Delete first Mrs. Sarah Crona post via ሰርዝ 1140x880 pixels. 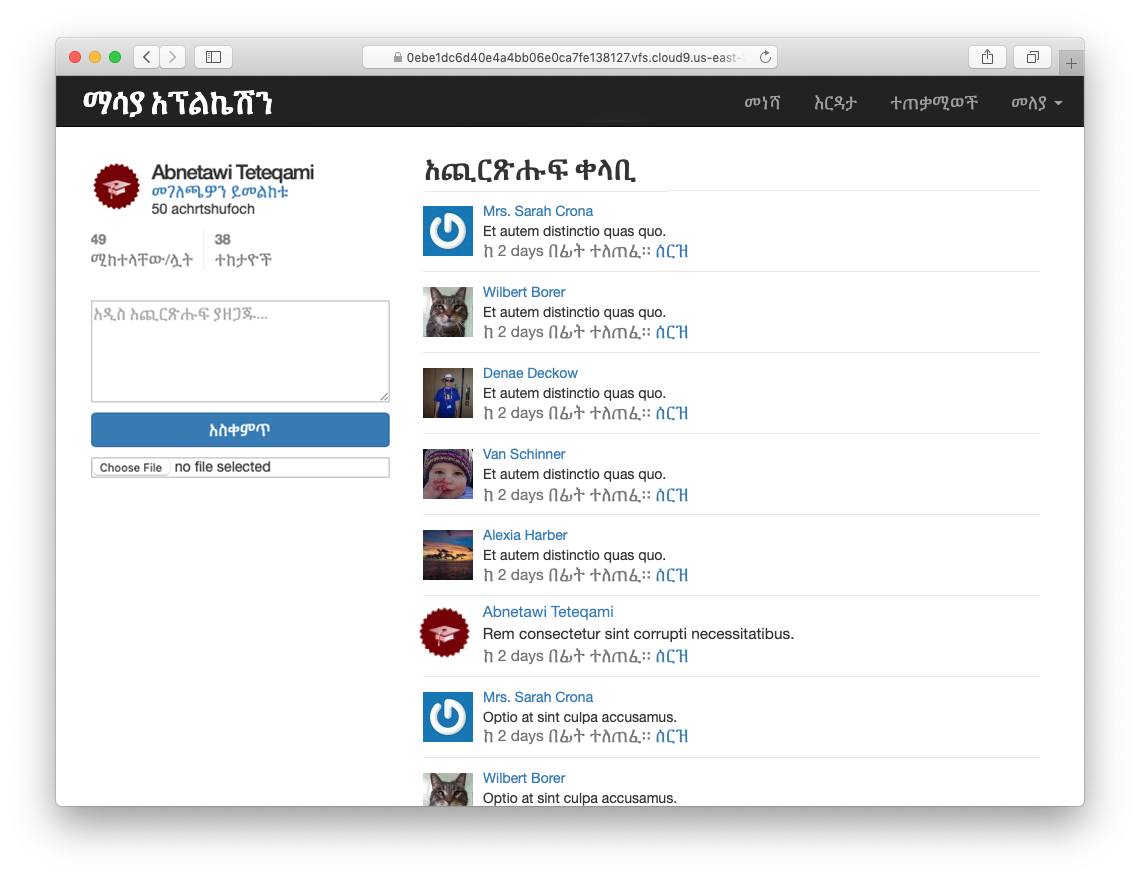coord(672,252)
